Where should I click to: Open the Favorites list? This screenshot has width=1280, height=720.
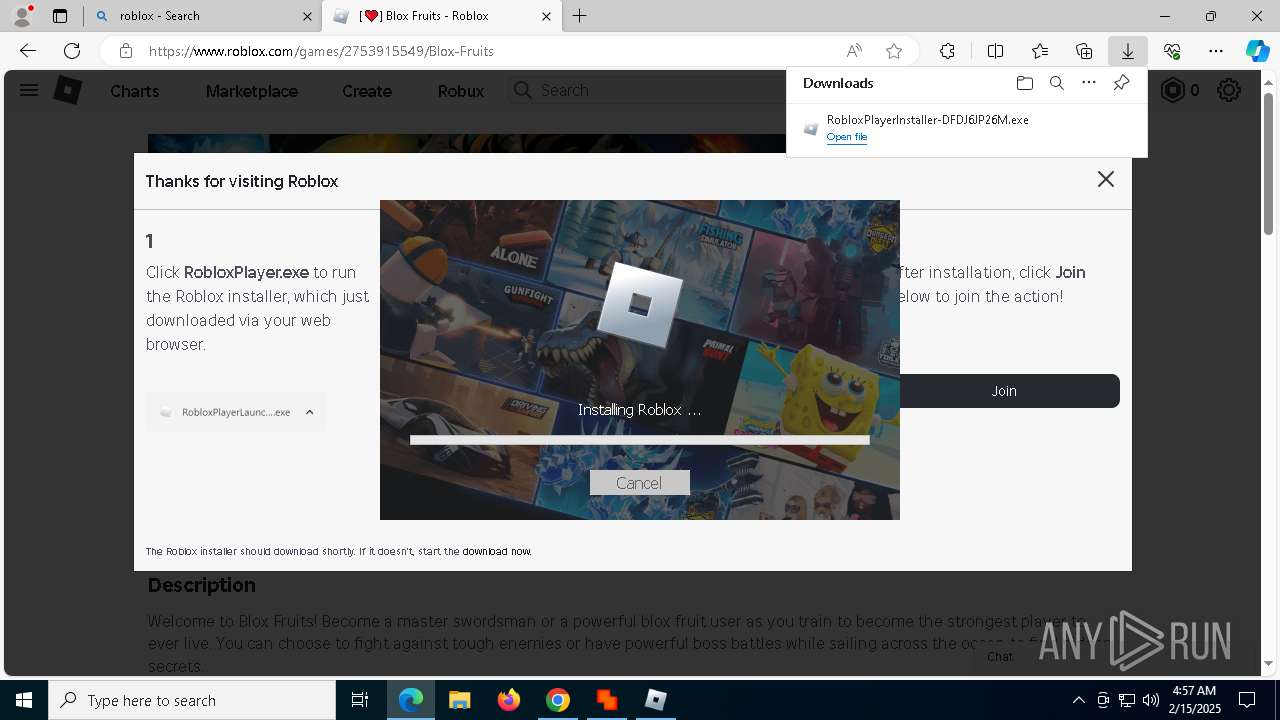click(x=1040, y=51)
